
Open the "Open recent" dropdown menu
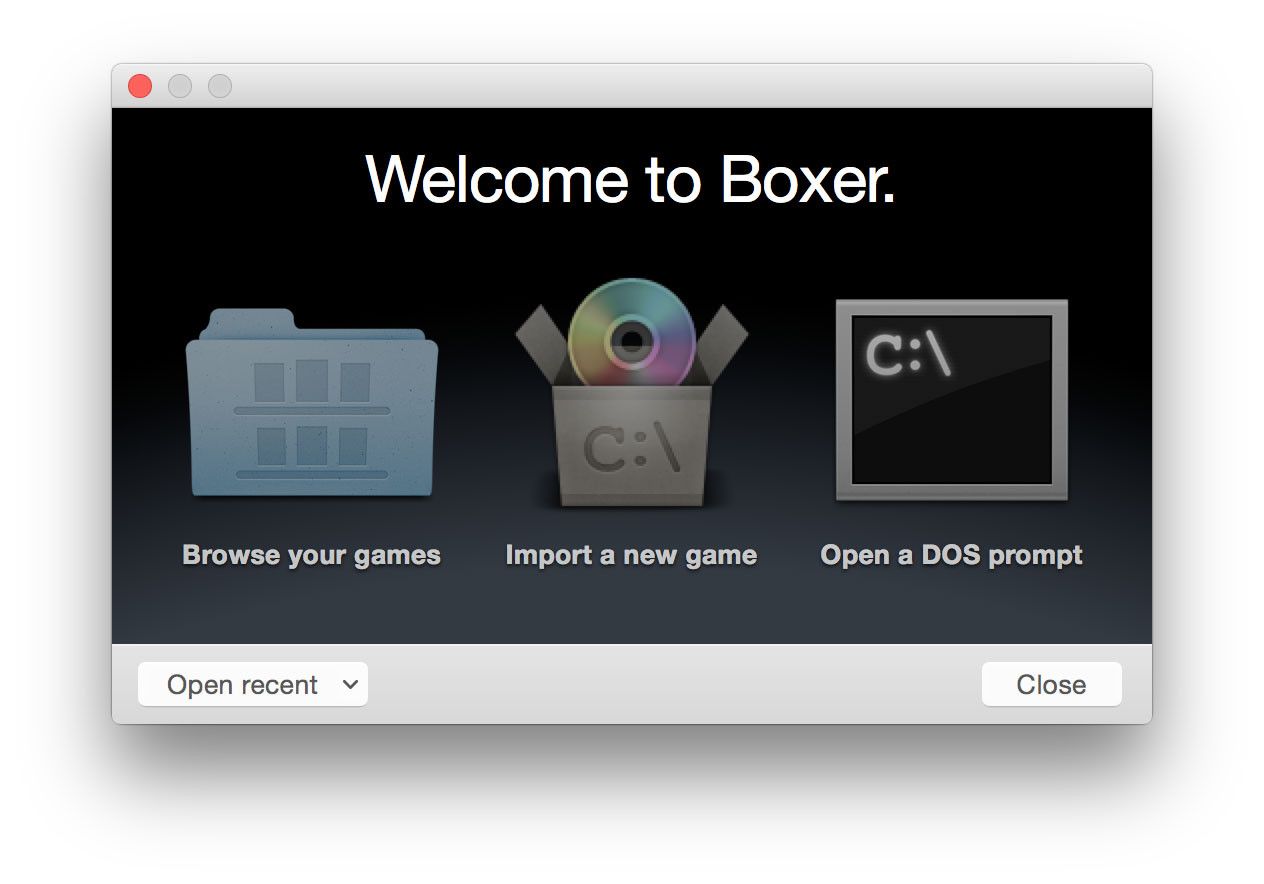pos(243,685)
